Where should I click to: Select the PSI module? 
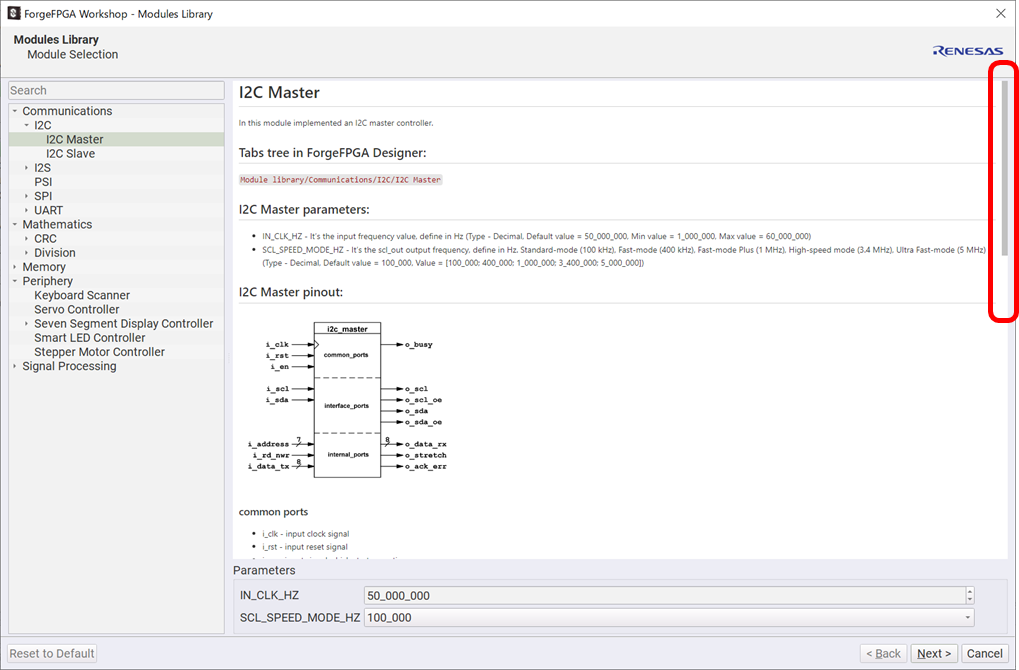coord(43,182)
